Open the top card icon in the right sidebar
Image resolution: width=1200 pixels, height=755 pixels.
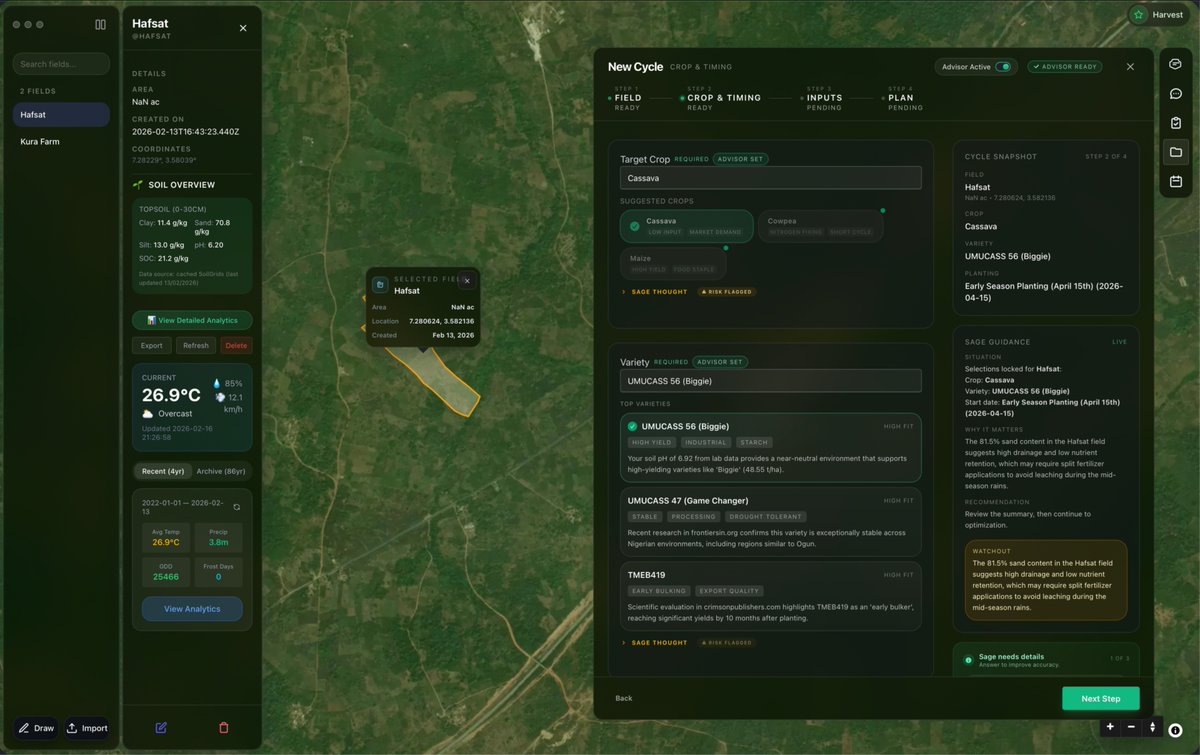pyautogui.click(x=1175, y=64)
